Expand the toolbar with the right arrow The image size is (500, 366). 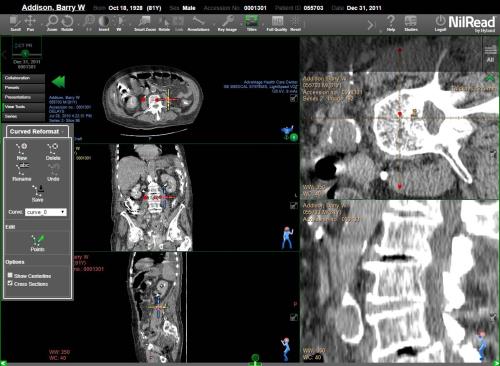click(x=371, y=25)
